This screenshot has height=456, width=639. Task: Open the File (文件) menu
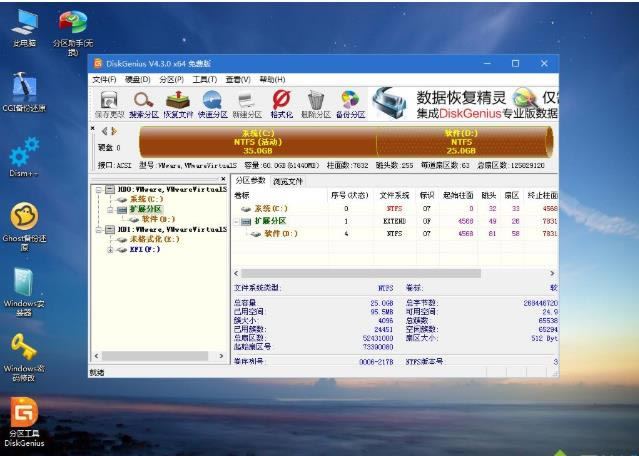104,79
